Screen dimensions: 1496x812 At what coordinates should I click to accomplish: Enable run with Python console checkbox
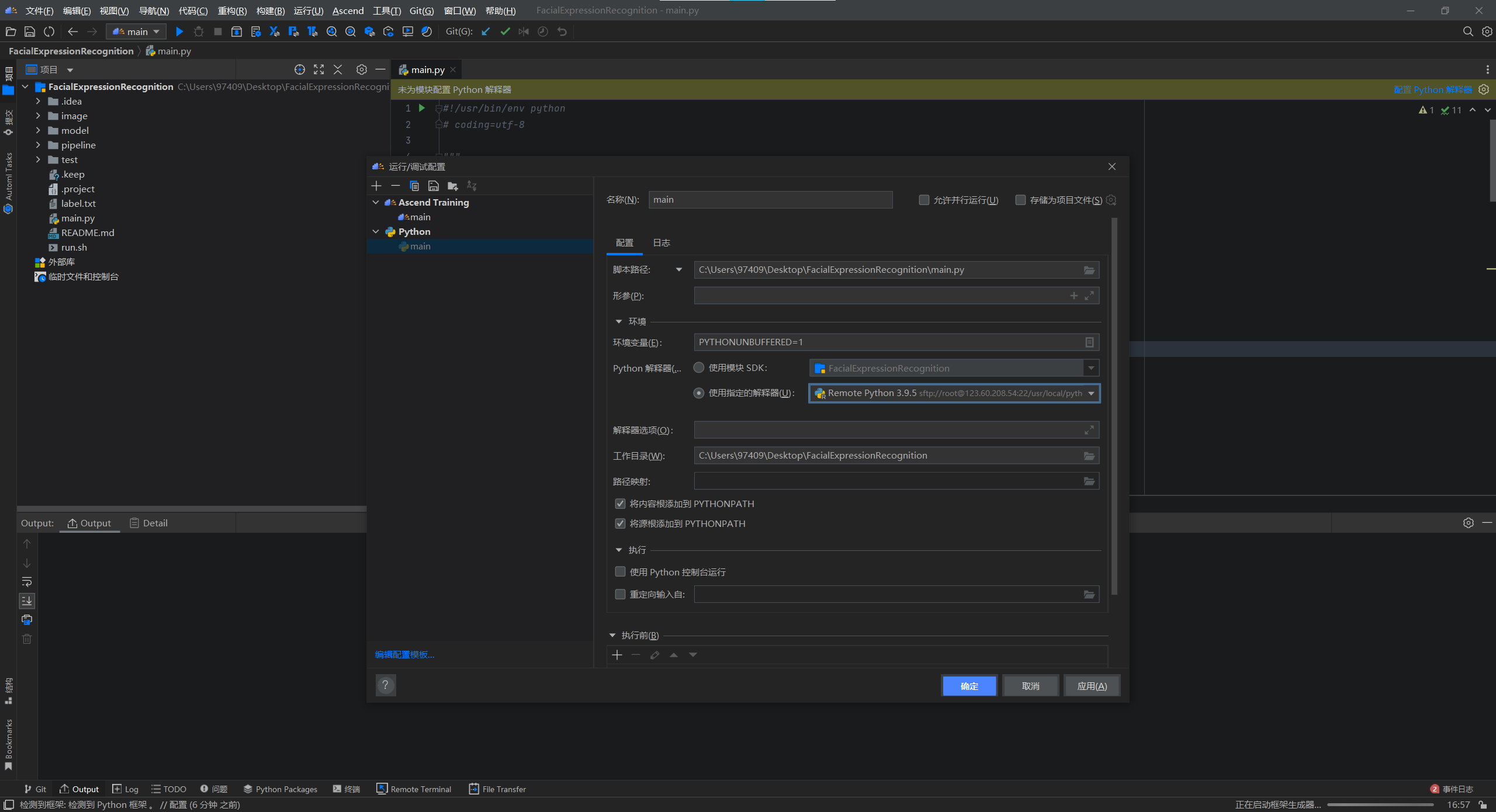click(x=620, y=572)
